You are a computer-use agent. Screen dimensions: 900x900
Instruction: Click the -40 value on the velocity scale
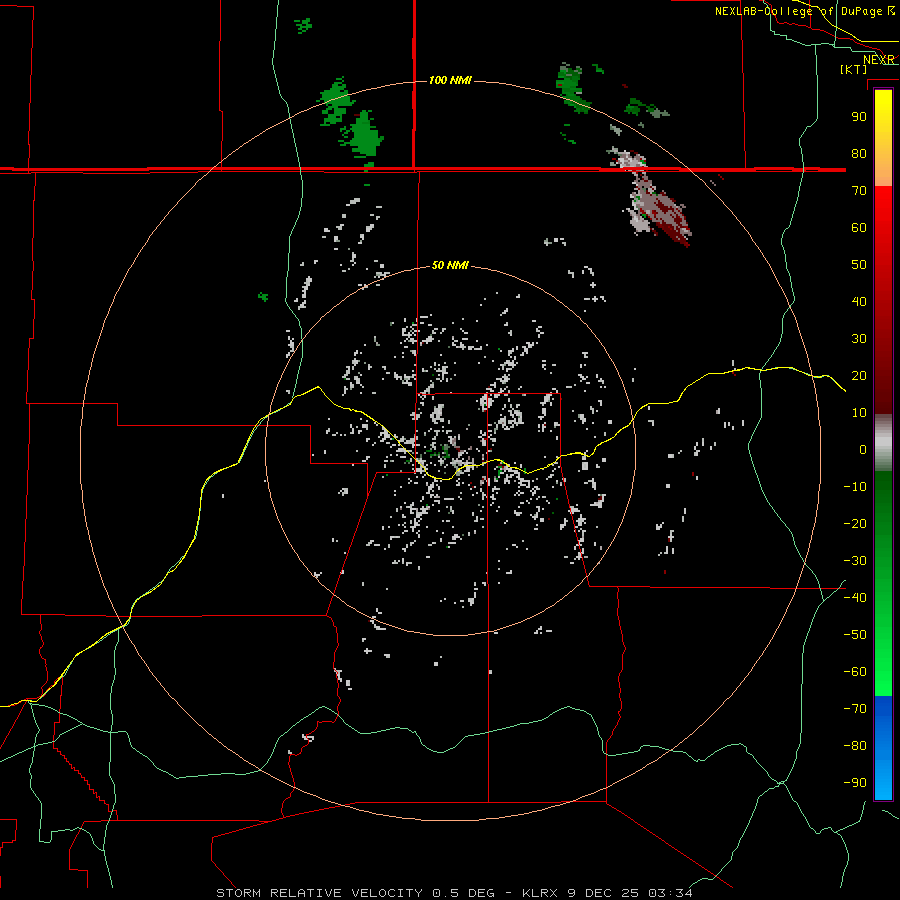[x=855, y=598]
